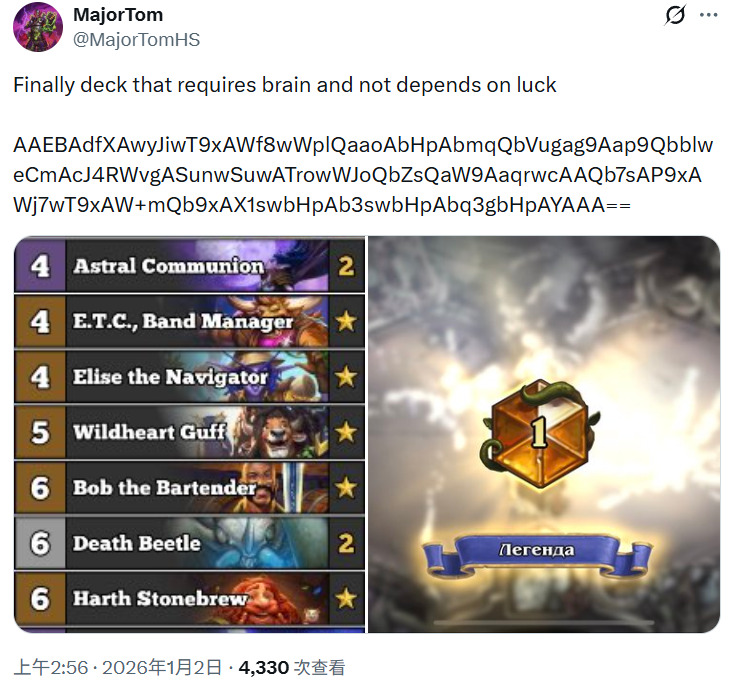Image resolution: width=729 pixels, height=692 pixels.
Task: Click the 4,330 views count
Action: [x=264, y=668]
